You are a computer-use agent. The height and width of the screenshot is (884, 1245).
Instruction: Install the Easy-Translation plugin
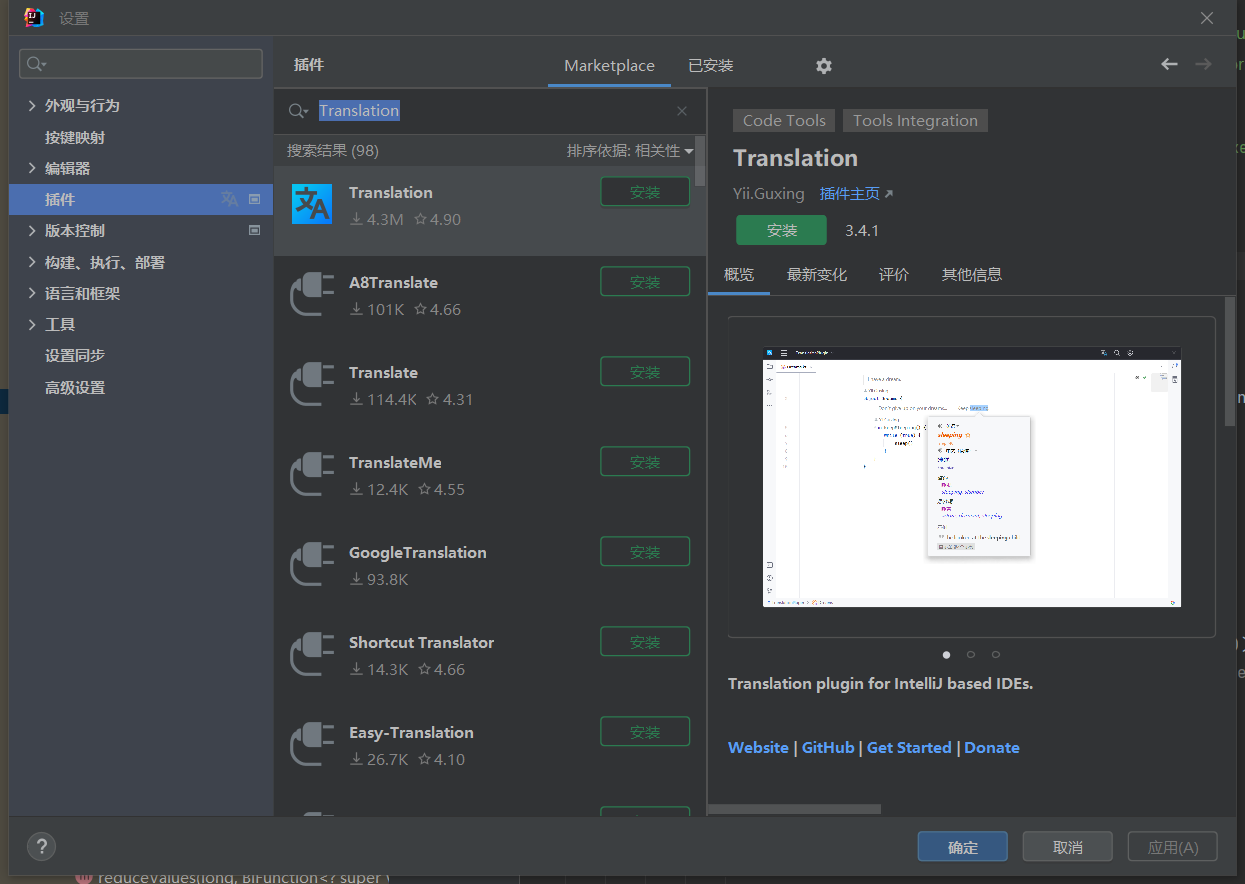(645, 732)
